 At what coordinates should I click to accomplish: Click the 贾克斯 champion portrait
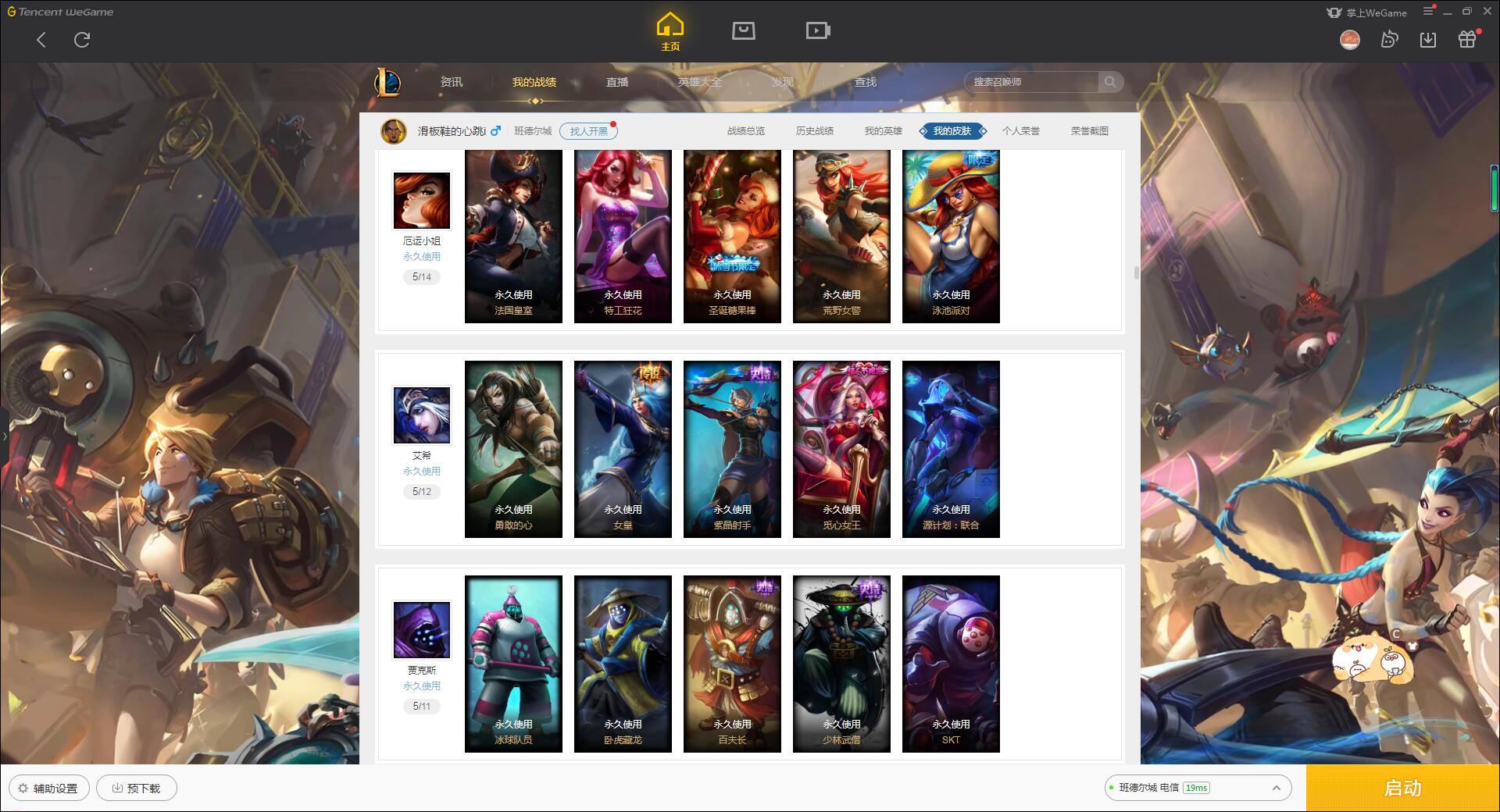(x=422, y=630)
